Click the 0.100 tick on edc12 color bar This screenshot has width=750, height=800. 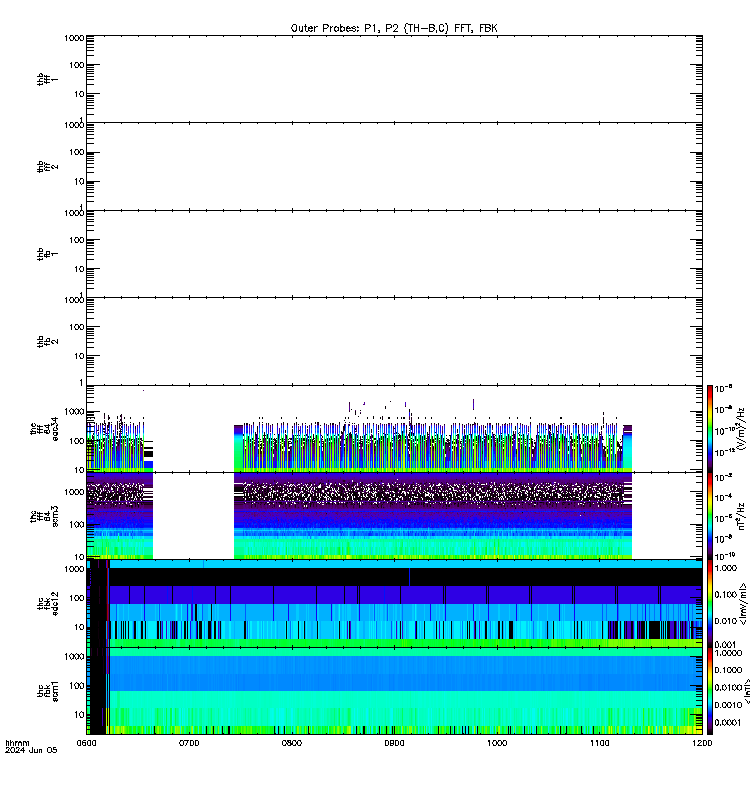tap(726, 594)
